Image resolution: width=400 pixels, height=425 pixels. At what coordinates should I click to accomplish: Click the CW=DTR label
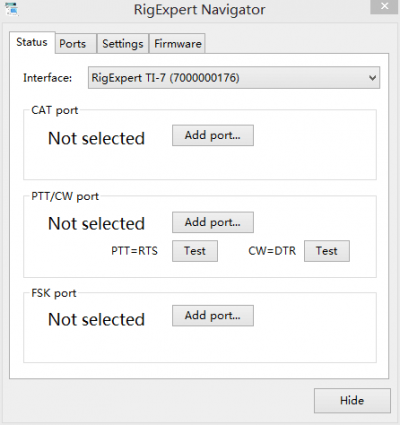click(272, 251)
